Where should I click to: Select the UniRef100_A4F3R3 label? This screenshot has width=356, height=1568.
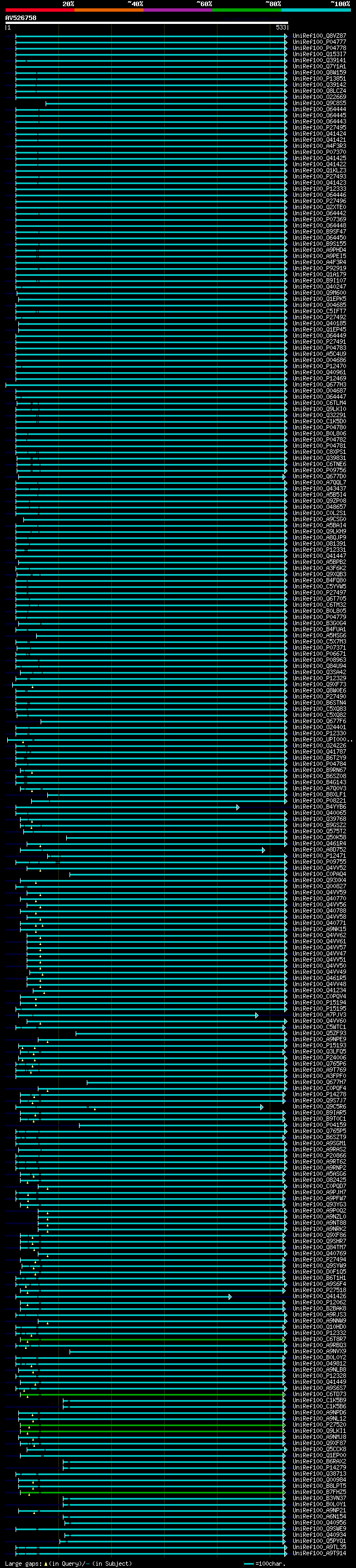[x=319, y=146]
